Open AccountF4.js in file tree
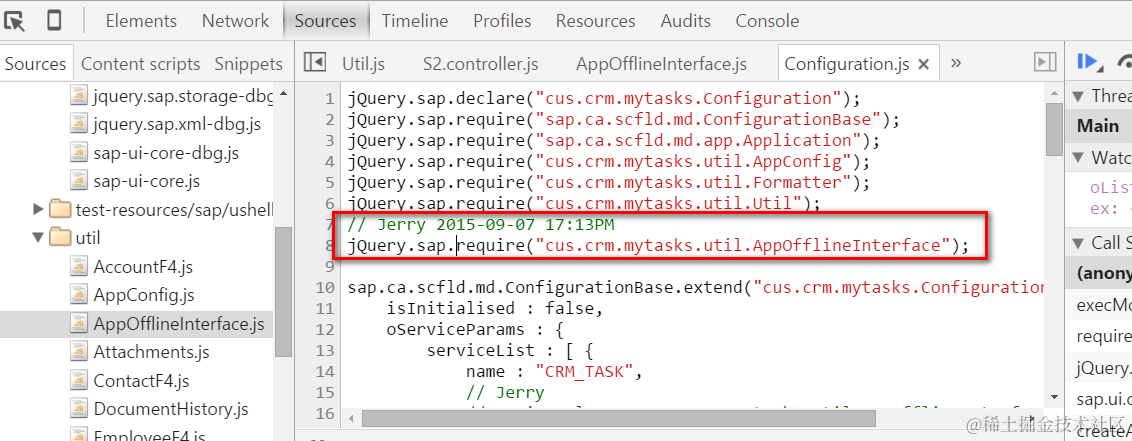 coord(143,267)
